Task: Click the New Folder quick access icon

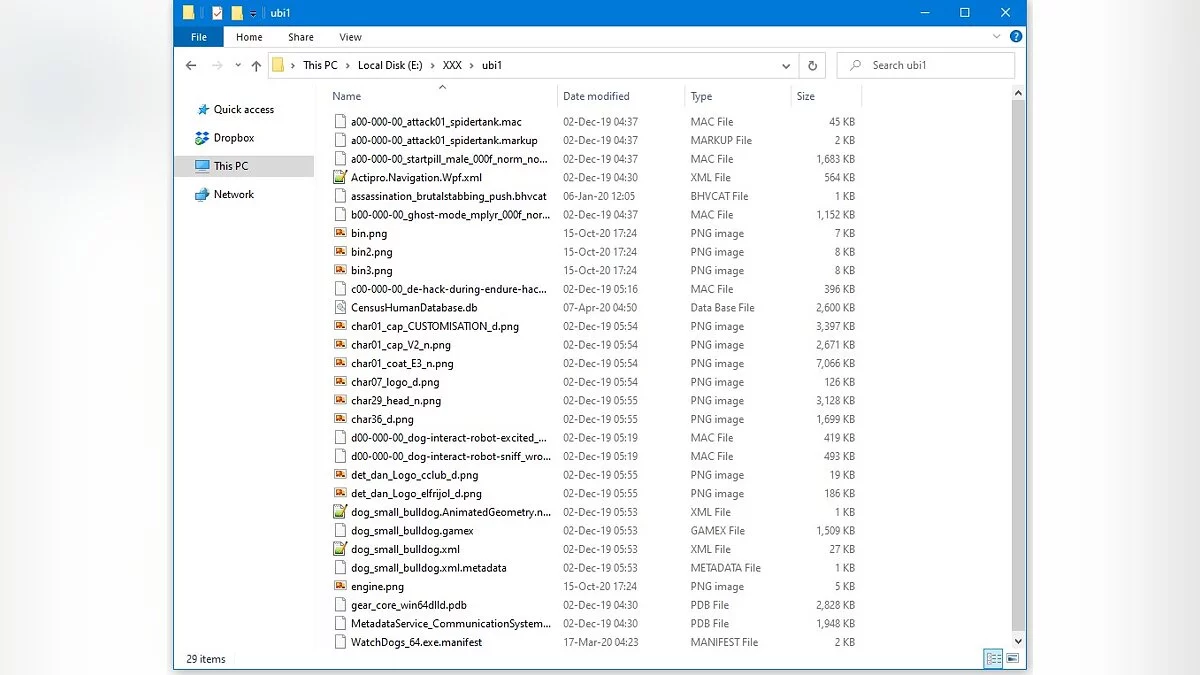Action: point(237,13)
